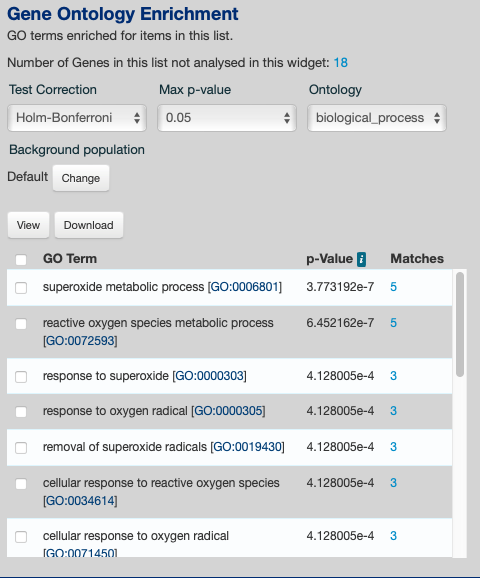Click the Change background population button
Image resolution: width=480 pixels, height=581 pixels.
tap(81, 178)
